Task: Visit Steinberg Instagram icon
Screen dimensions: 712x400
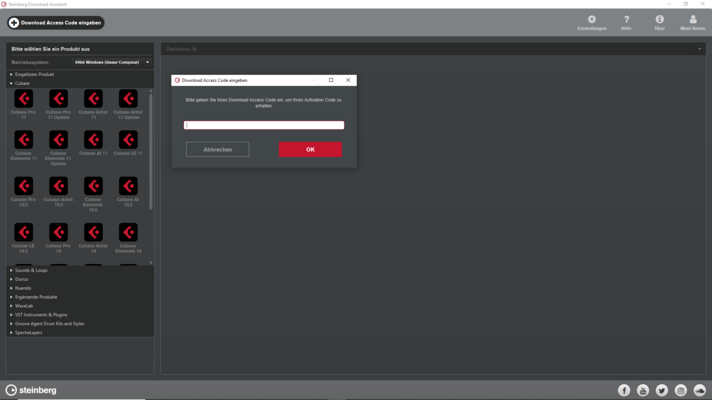Action: pyautogui.click(x=681, y=390)
